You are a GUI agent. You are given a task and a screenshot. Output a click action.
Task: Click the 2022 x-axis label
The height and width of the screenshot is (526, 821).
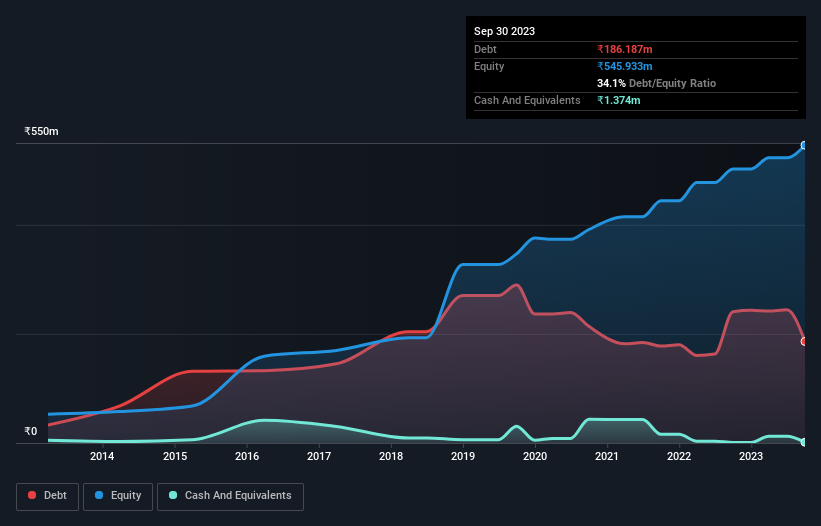pos(679,456)
